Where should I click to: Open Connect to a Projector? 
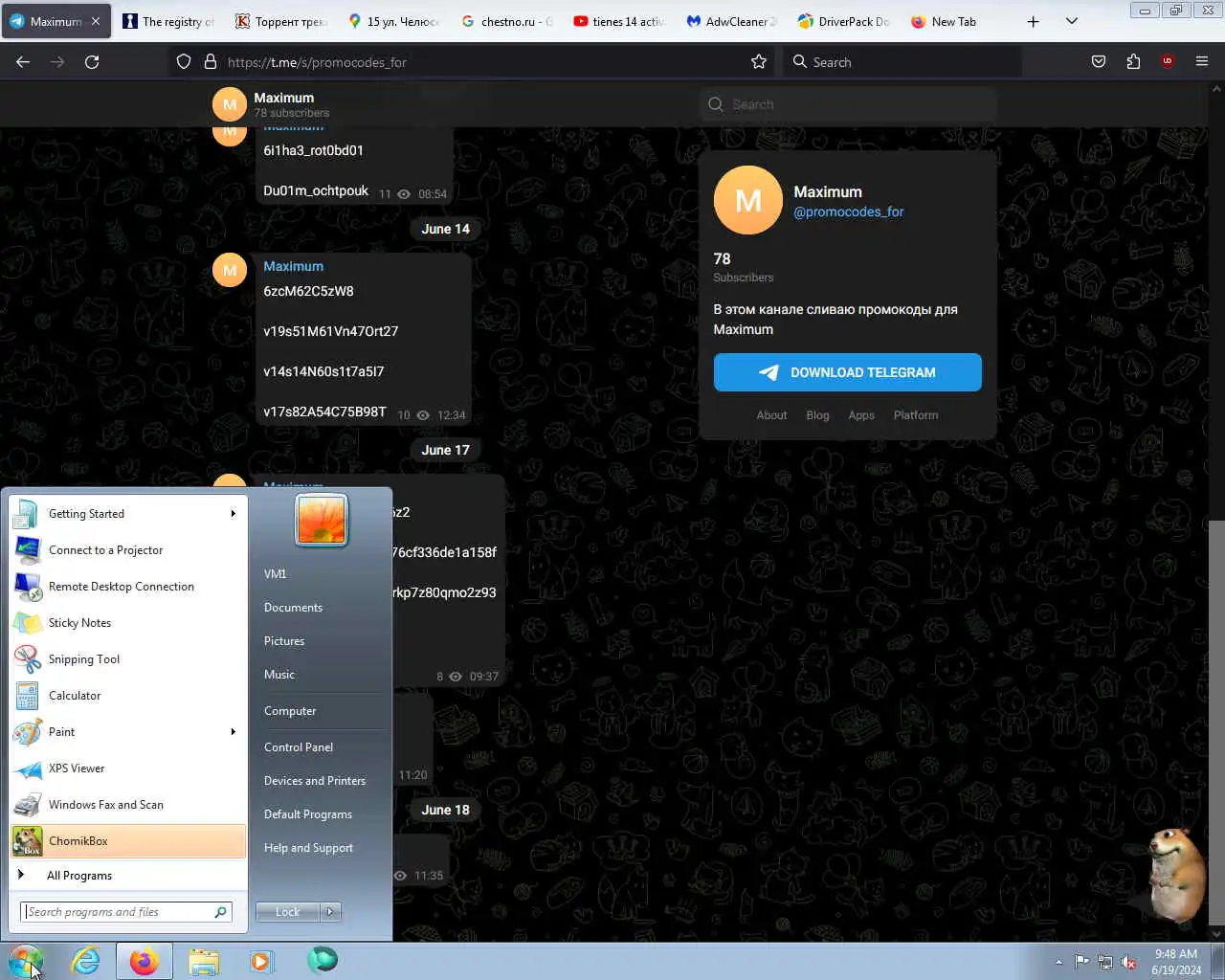pyautogui.click(x=128, y=550)
